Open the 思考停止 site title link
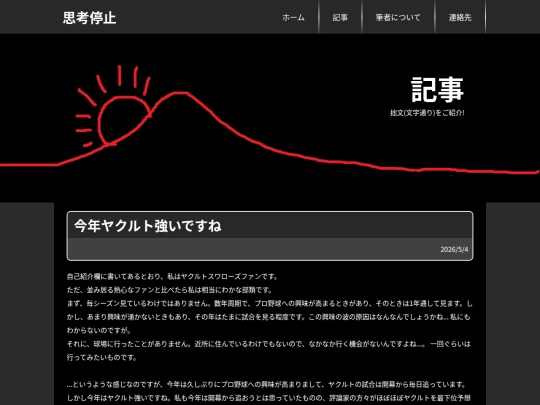This screenshot has width=540, height=405. (x=89, y=18)
